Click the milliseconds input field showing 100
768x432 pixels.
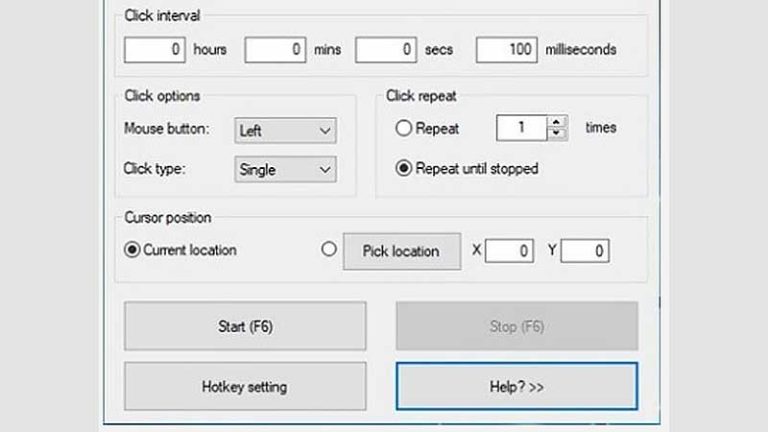click(x=507, y=49)
